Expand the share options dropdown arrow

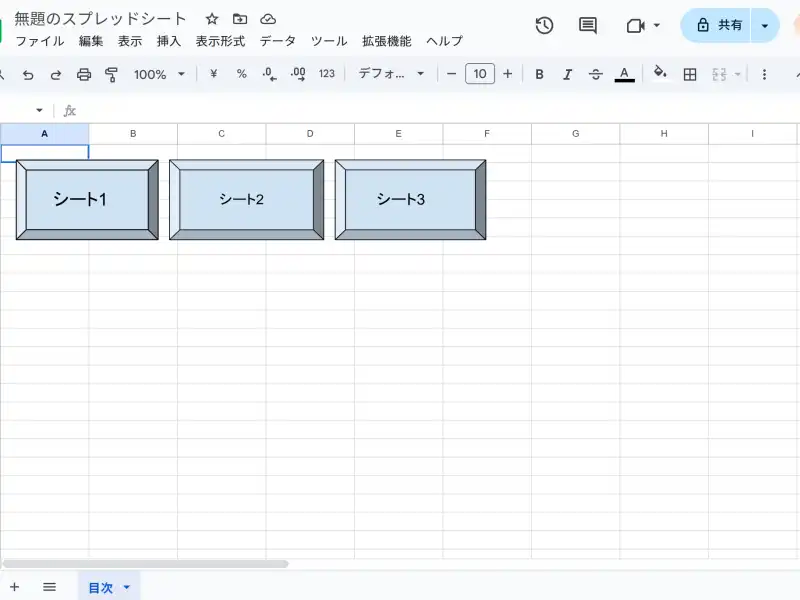click(x=765, y=26)
